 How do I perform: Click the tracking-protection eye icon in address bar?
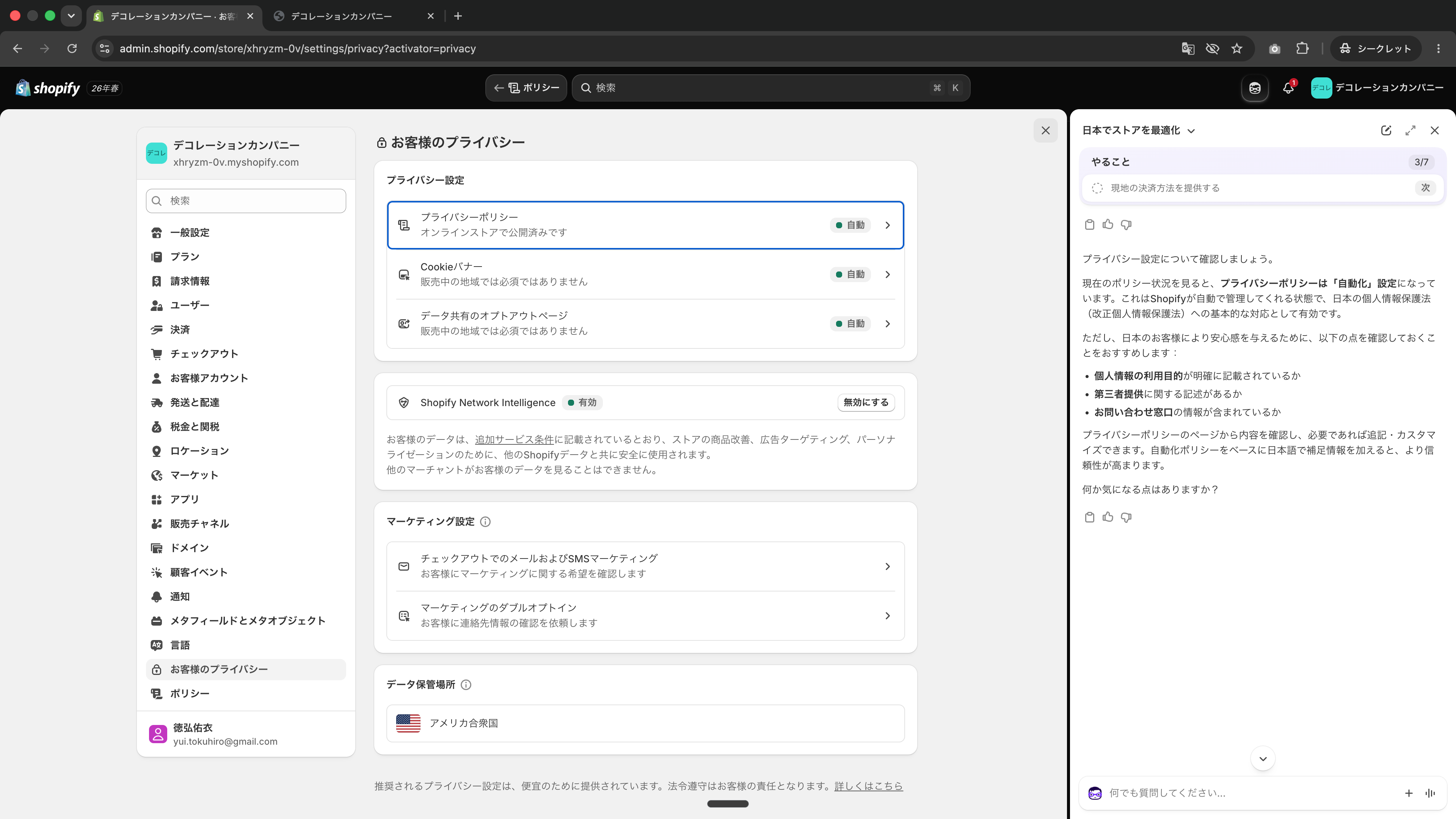click(x=1212, y=49)
